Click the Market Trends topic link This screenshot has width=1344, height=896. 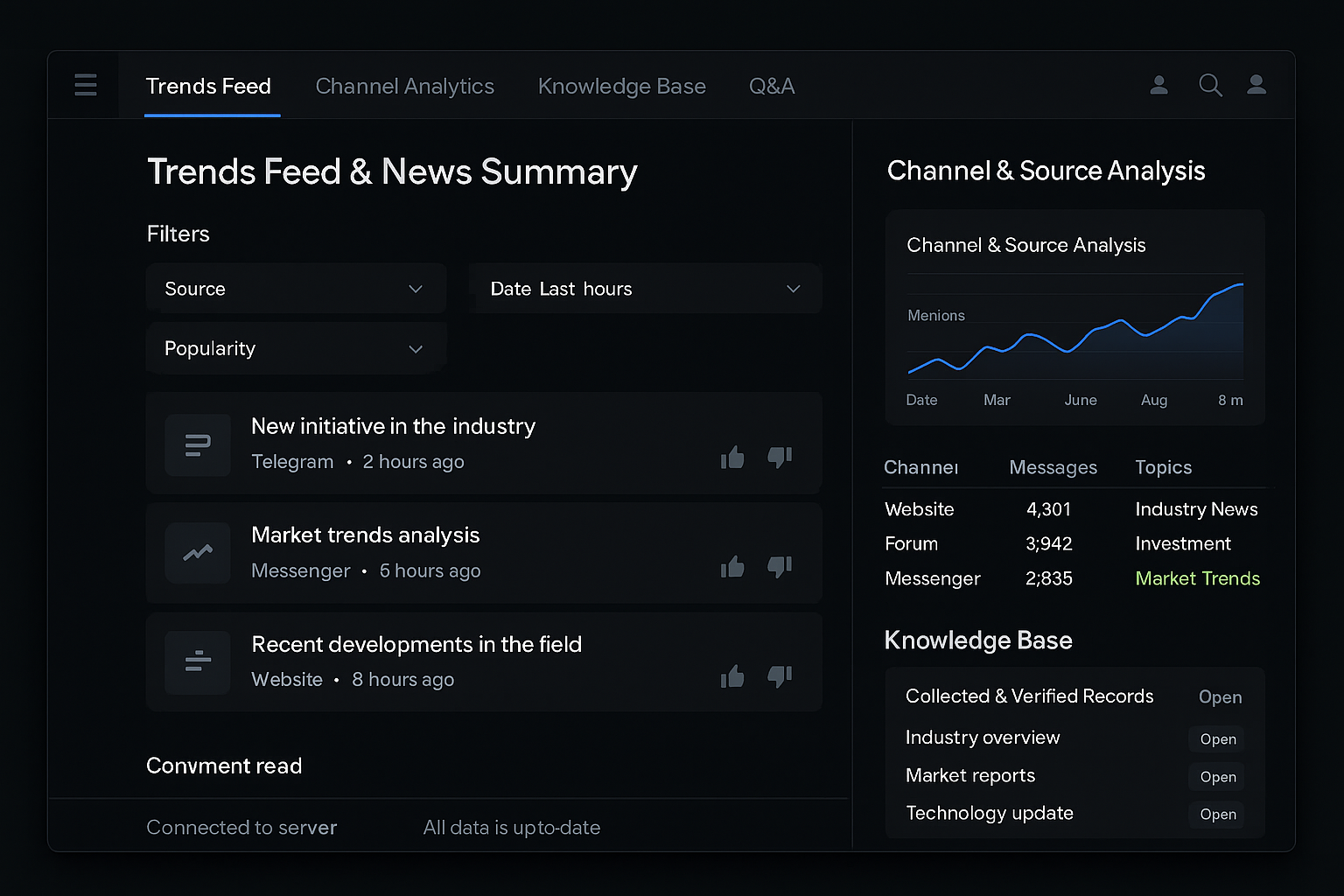click(x=1197, y=578)
